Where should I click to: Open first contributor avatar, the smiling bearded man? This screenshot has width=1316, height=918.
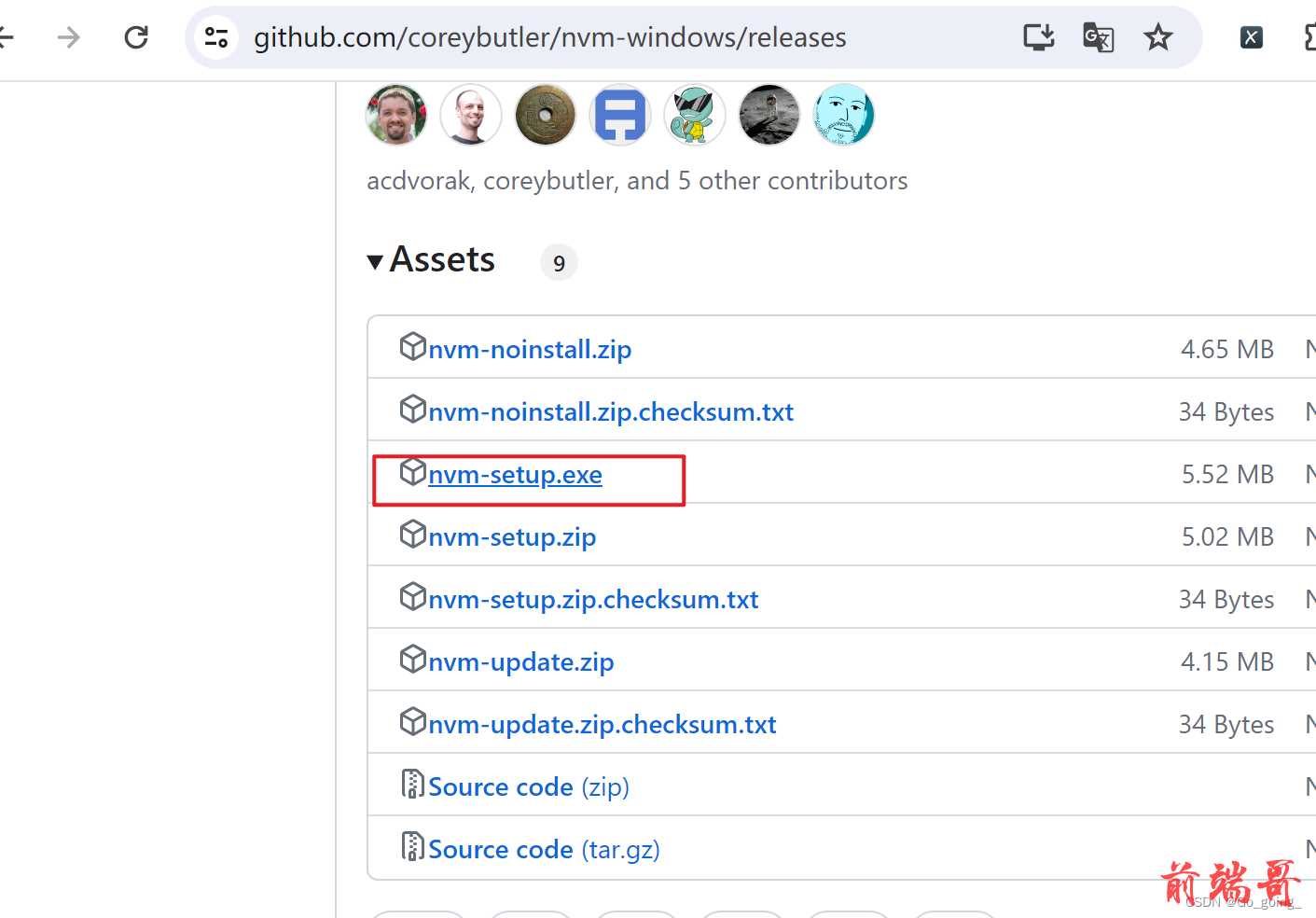click(396, 115)
